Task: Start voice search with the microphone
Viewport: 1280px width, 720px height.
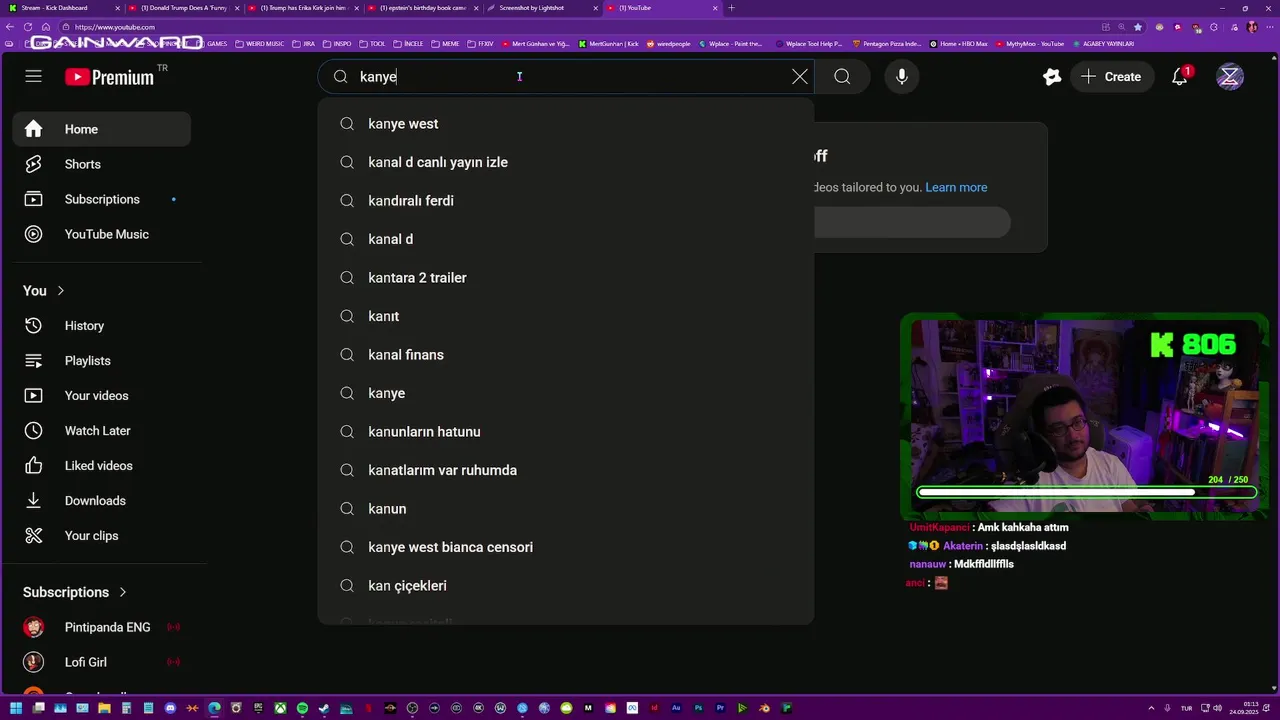Action: 901,76
